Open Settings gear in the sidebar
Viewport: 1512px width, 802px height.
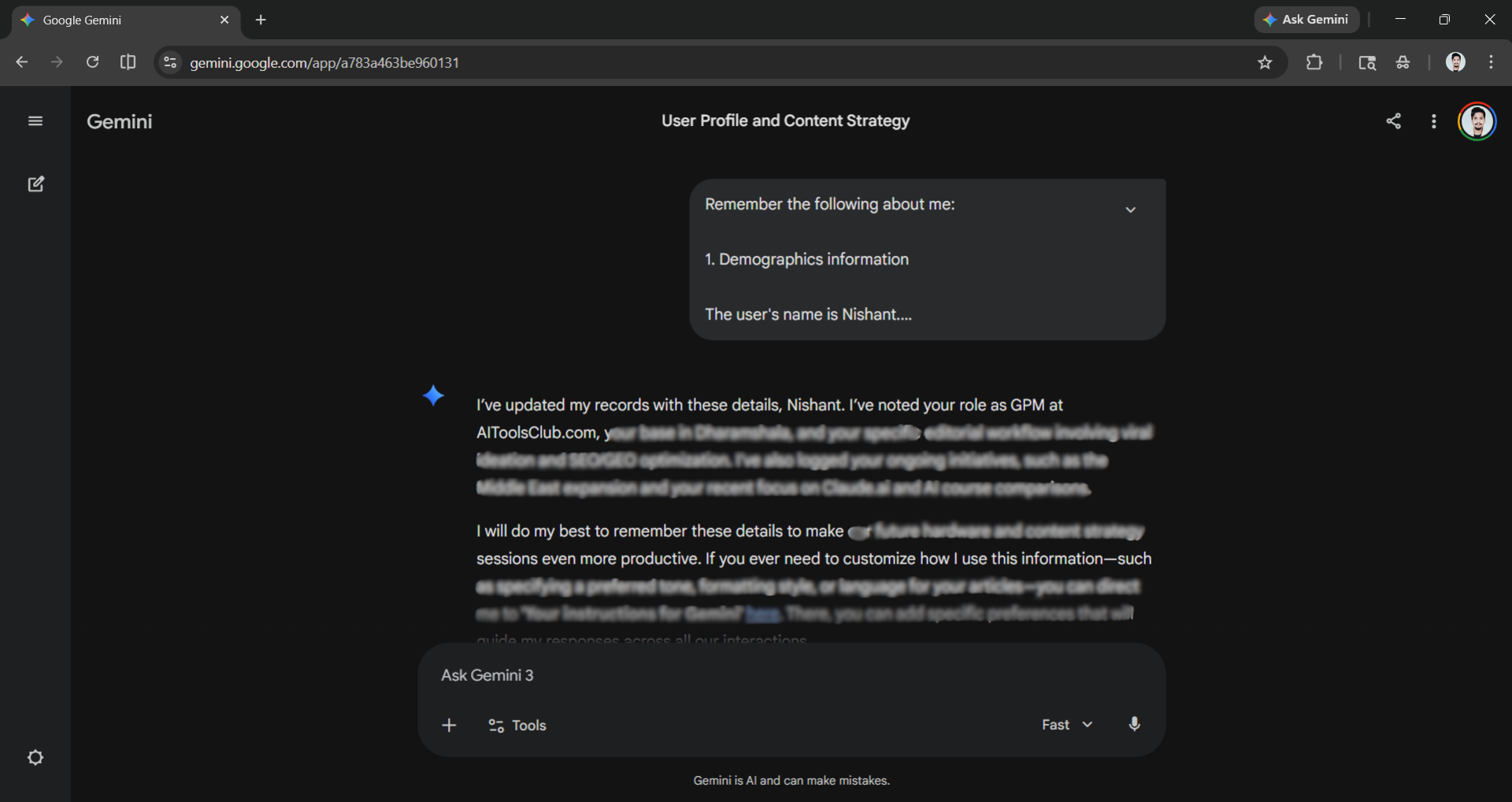35,758
